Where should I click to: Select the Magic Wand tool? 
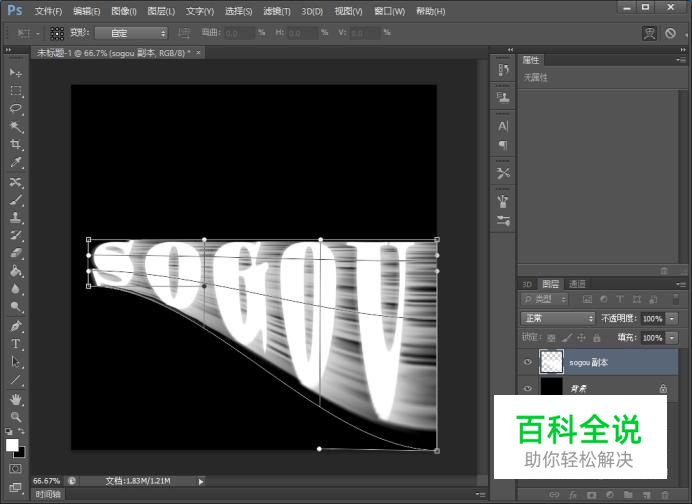[x=16, y=127]
